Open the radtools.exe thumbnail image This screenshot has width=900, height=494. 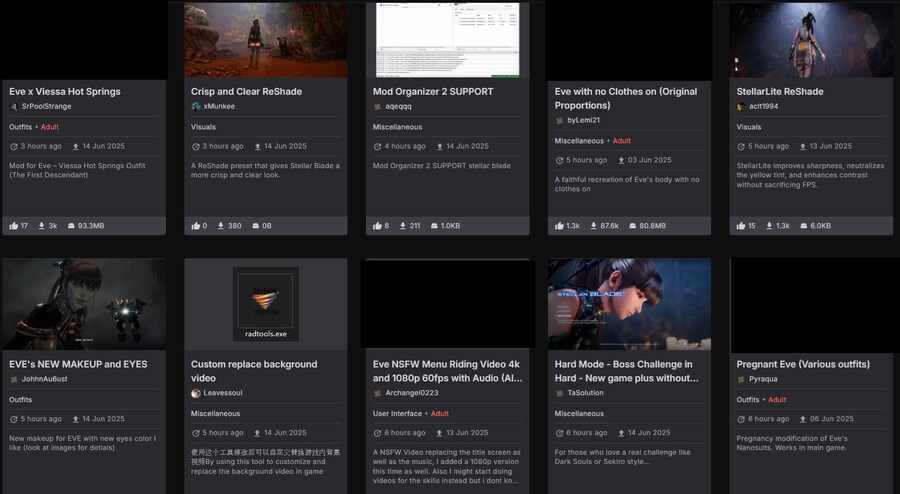point(266,304)
